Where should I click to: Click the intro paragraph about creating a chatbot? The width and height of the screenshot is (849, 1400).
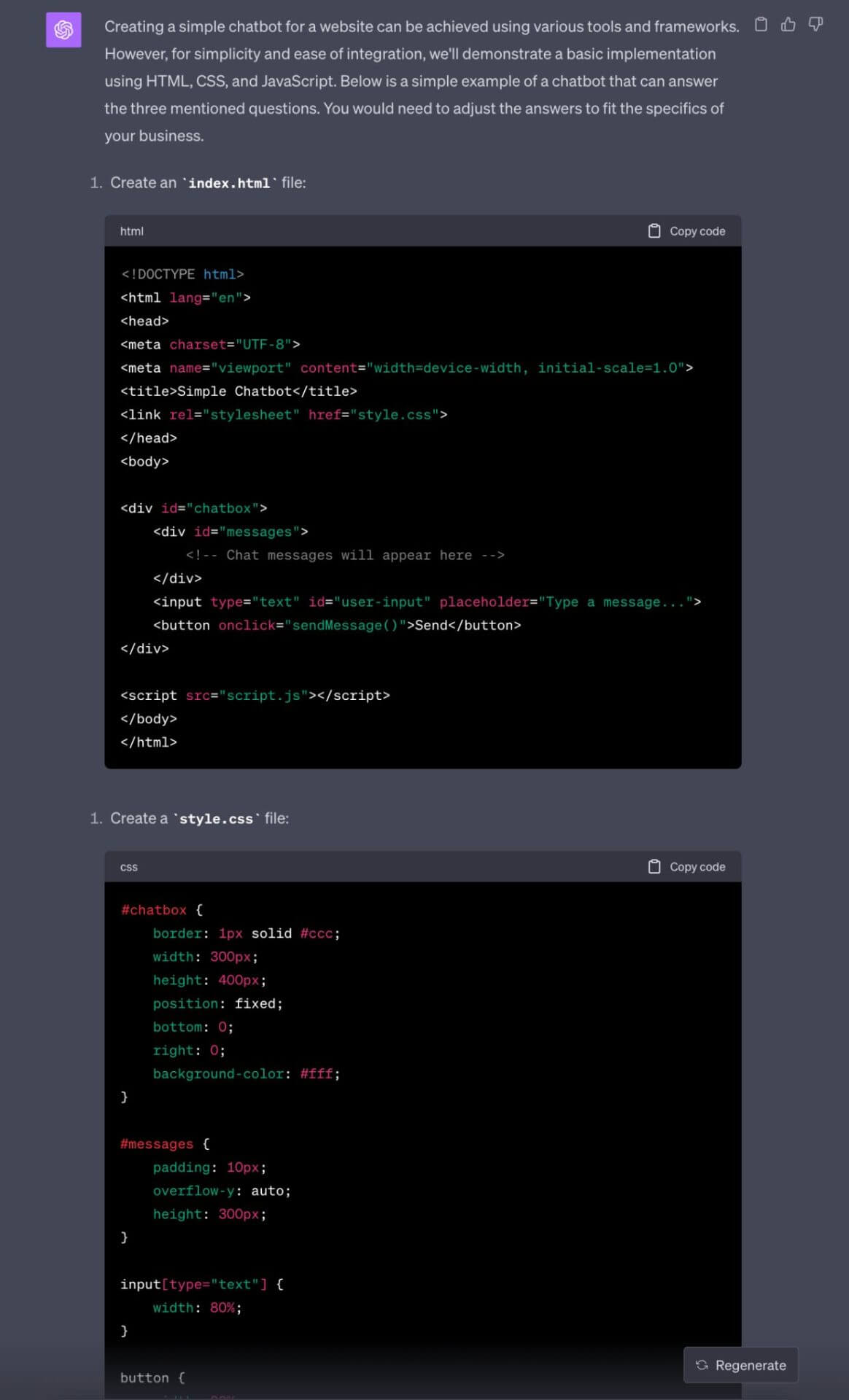point(422,81)
